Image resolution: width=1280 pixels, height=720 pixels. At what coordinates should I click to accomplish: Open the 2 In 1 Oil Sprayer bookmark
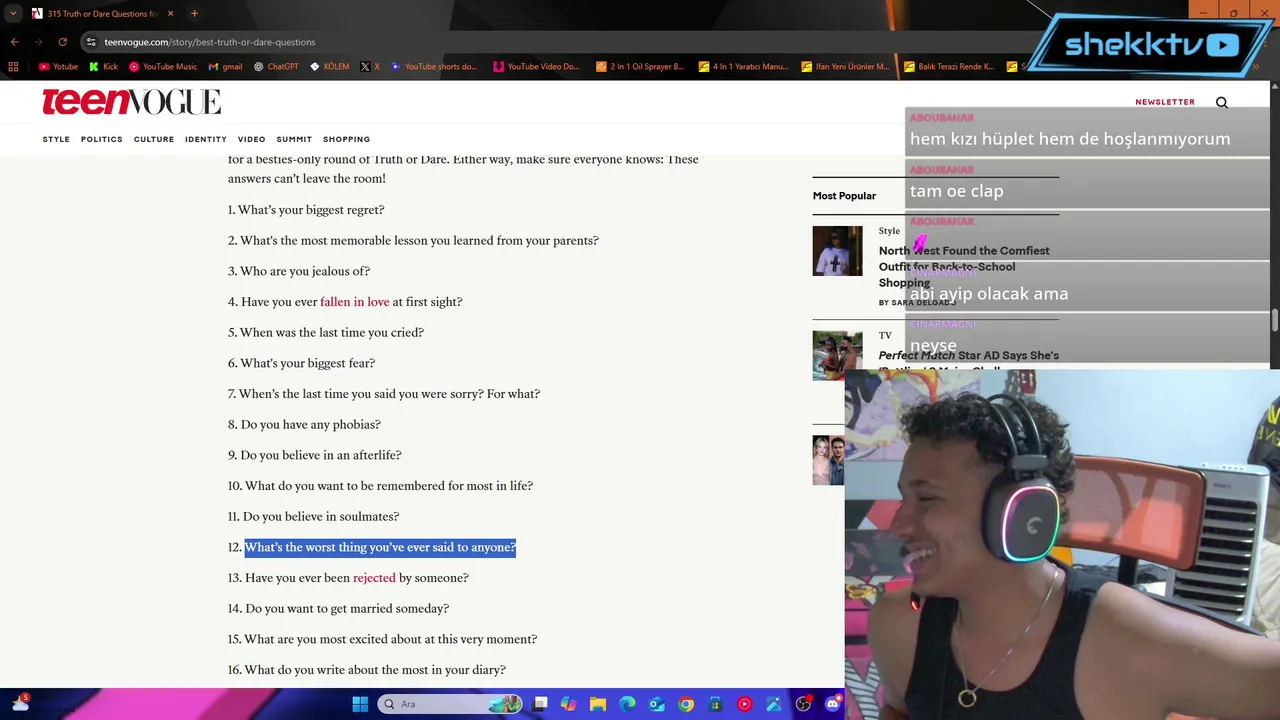click(x=640, y=67)
